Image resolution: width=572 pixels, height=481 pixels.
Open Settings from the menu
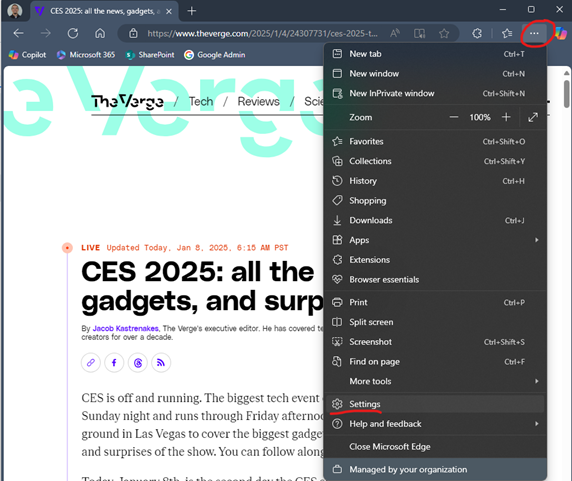click(435, 404)
